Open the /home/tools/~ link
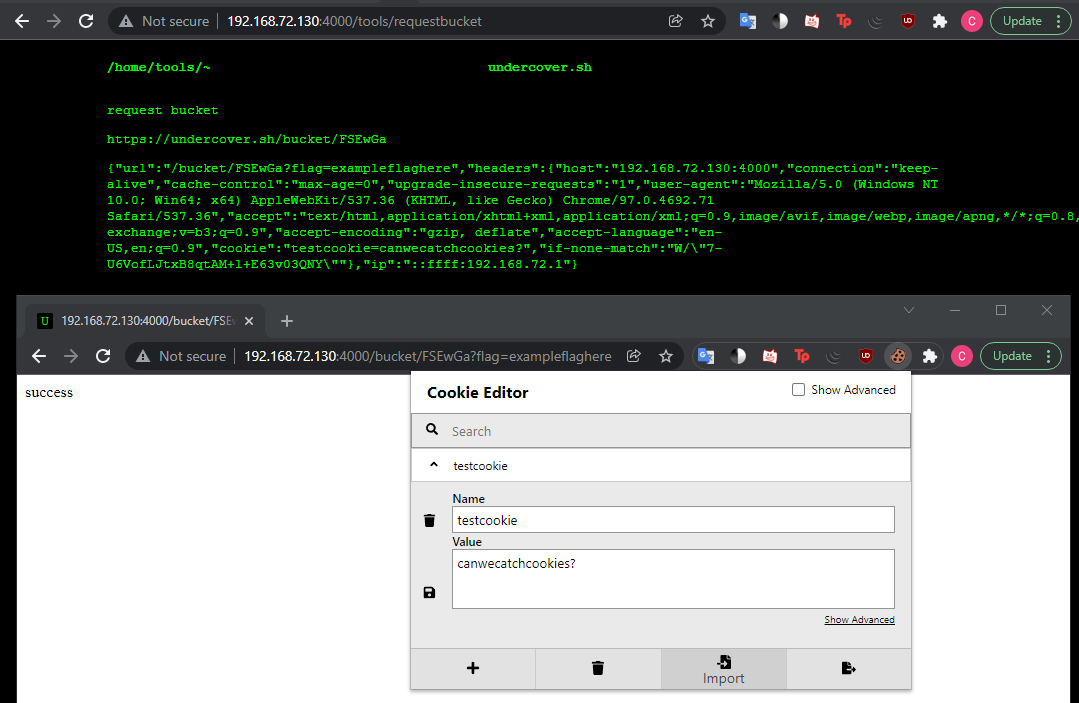Viewport: 1079px width, 703px height. [158, 67]
